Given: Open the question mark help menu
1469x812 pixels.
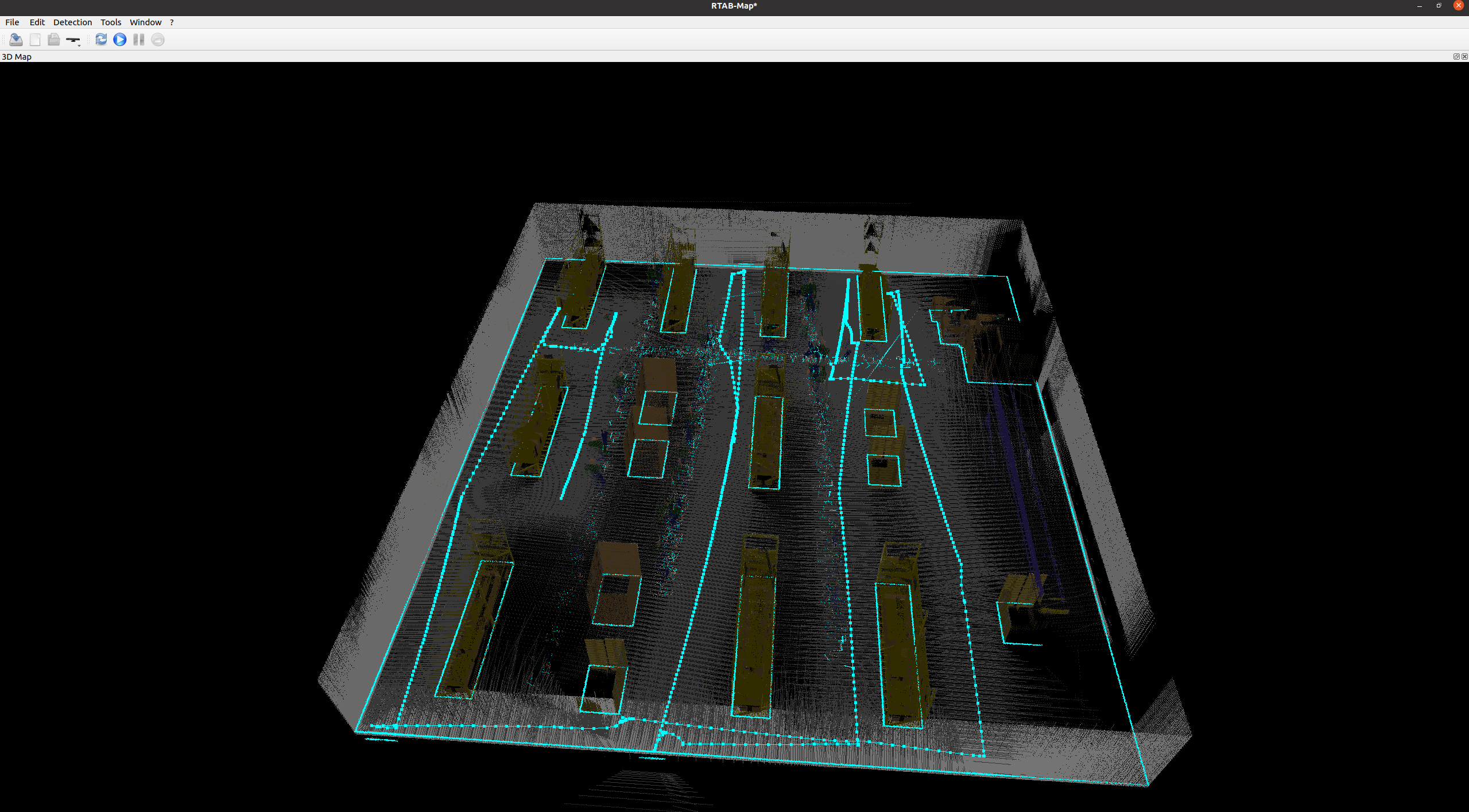Looking at the screenshot, I should [x=172, y=22].
